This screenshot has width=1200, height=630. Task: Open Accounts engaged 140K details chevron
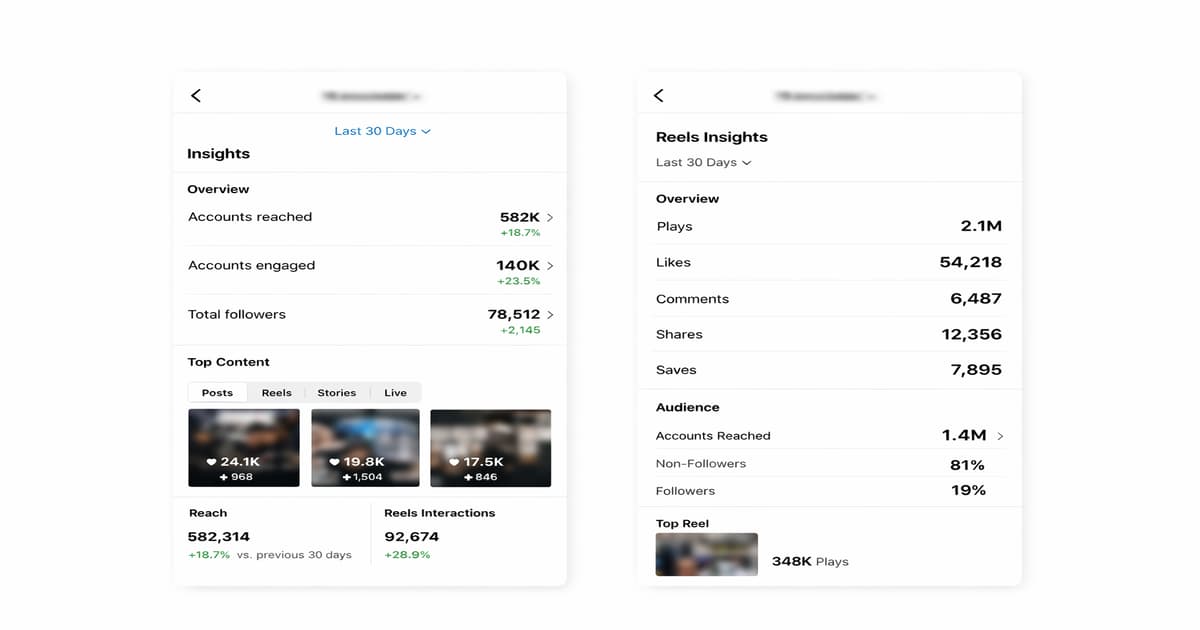[550, 266]
